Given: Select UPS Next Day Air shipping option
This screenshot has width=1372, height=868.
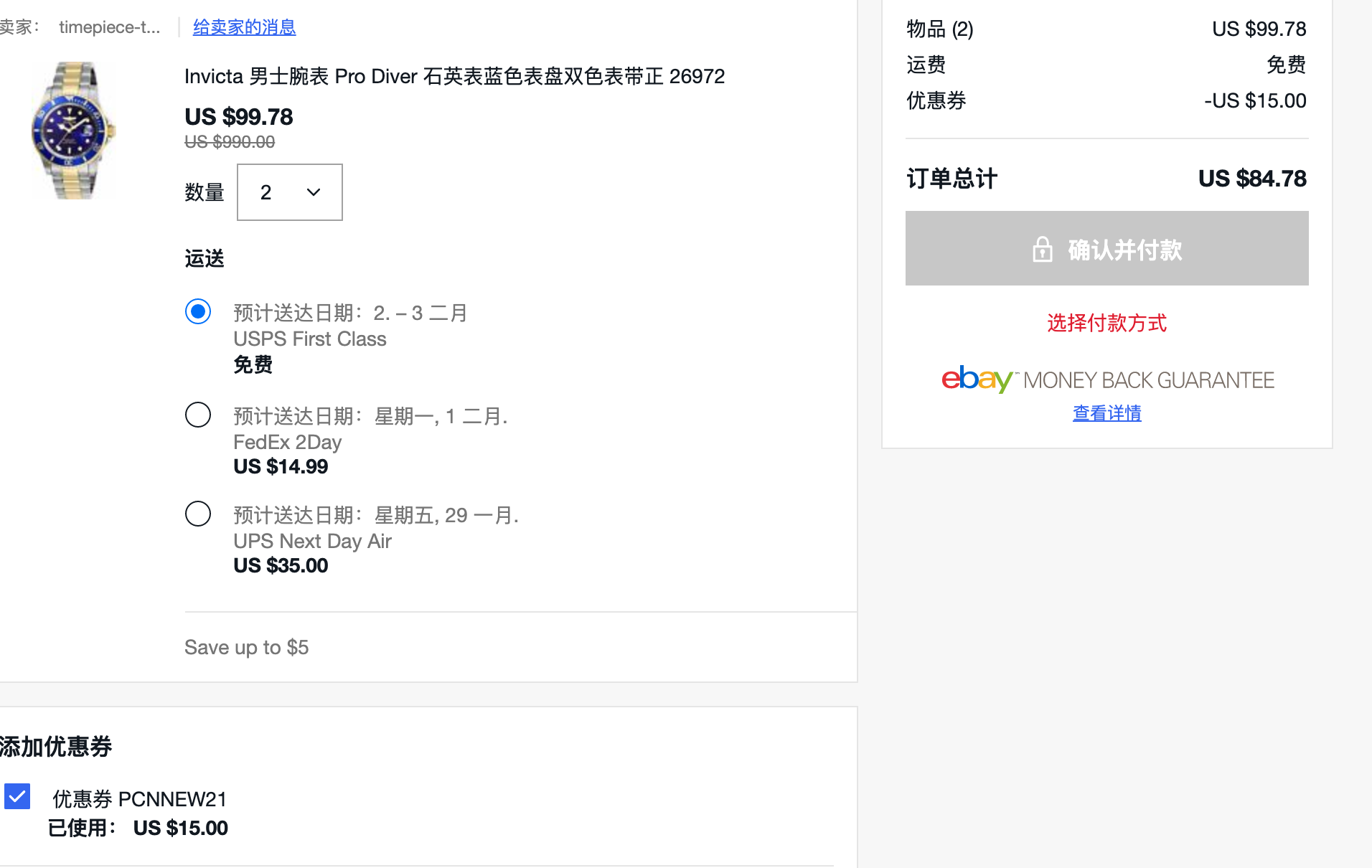Looking at the screenshot, I should (x=197, y=514).
